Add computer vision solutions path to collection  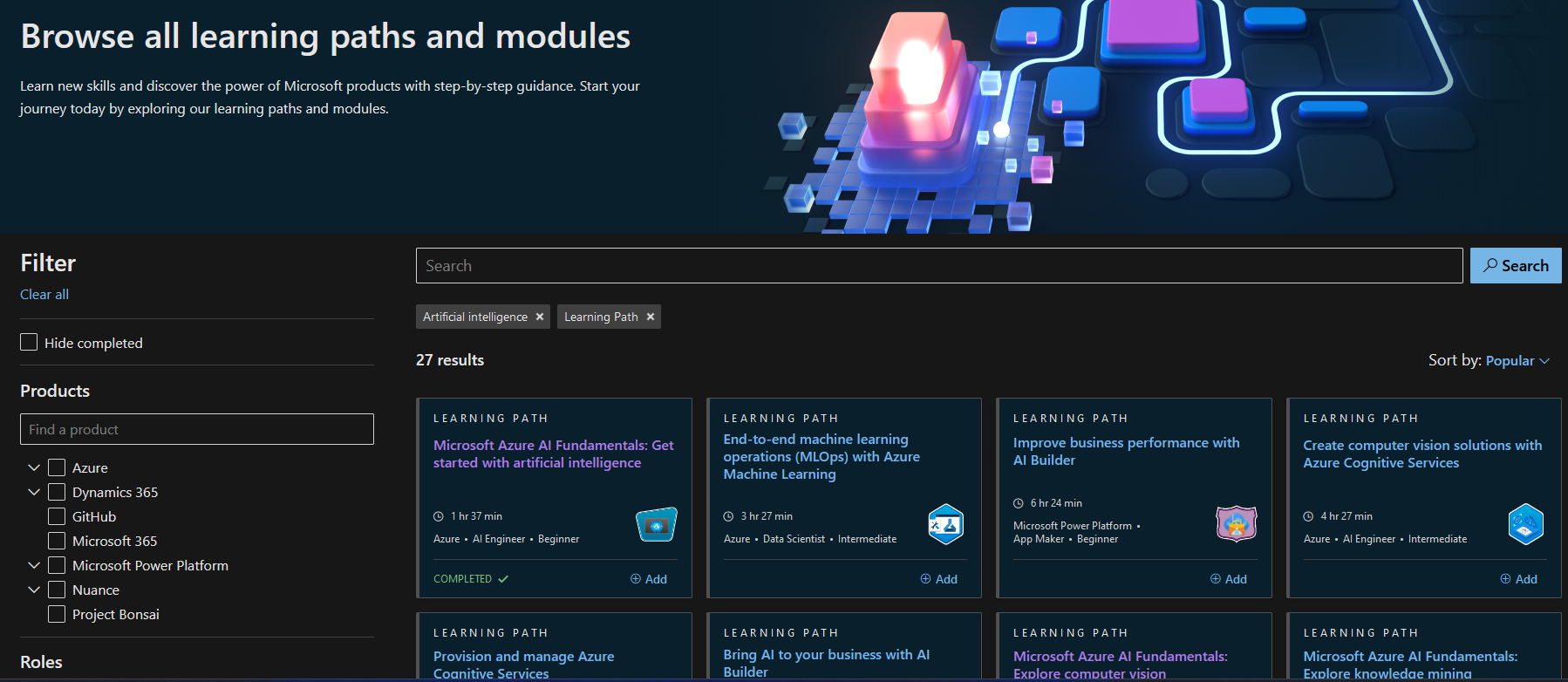(x=1519, y=579)
